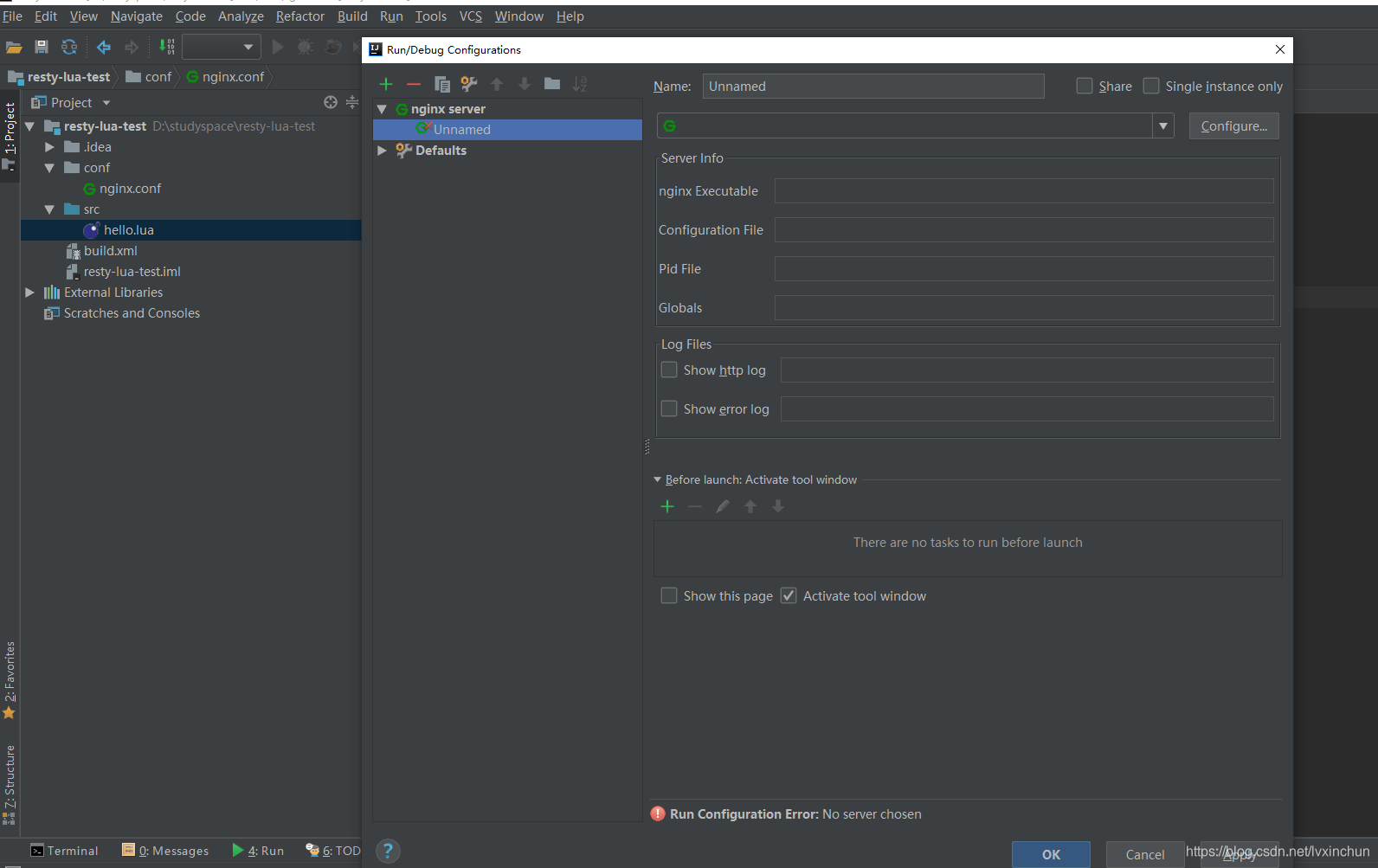
Task: Copy configuration icon in dialog toolbar
Action: (x=441, y=84)
